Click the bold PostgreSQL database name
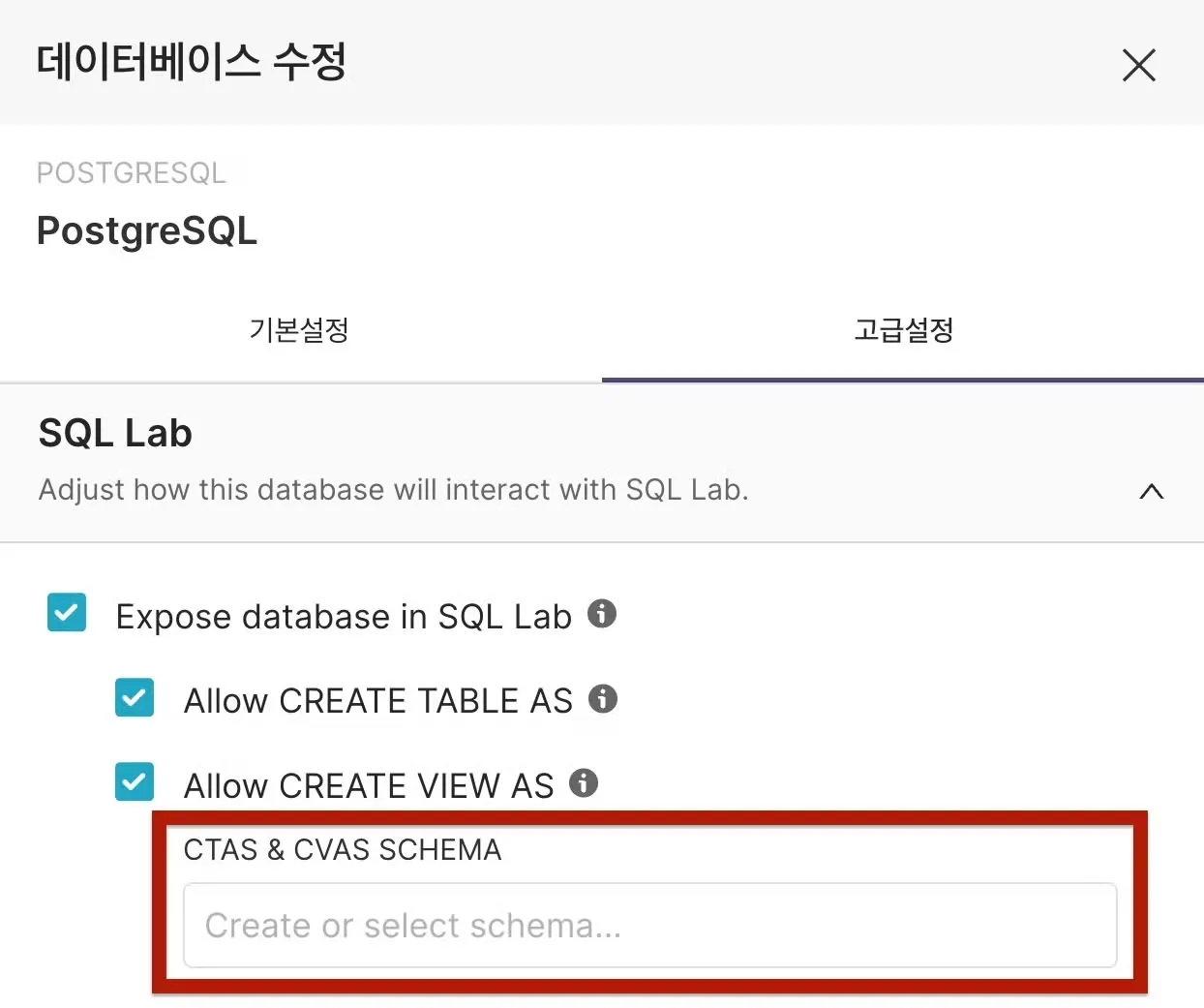The height and width of the screenshot is (1008, 1204). pos(147,231)
